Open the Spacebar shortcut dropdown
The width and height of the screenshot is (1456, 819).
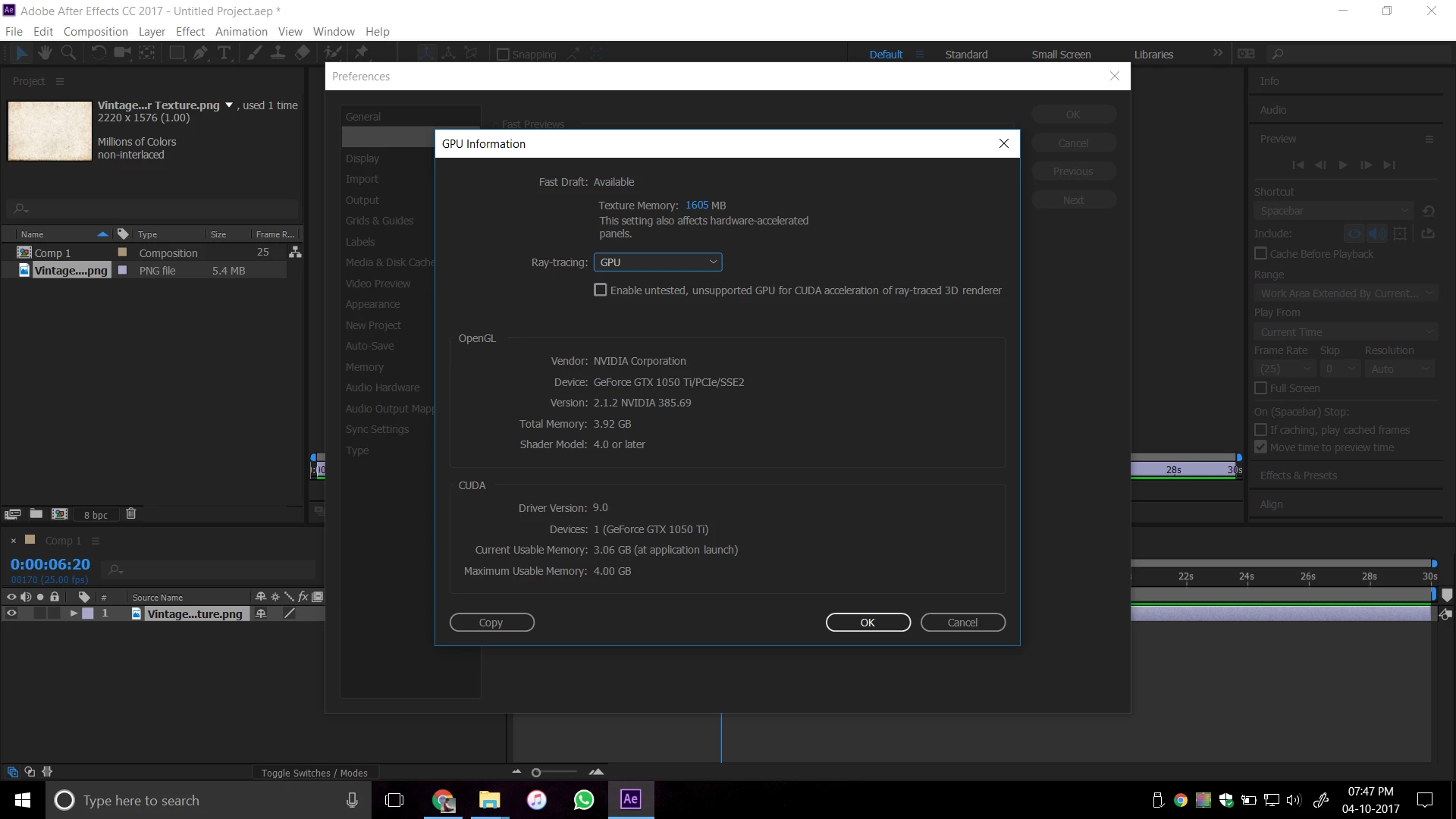1333,212
